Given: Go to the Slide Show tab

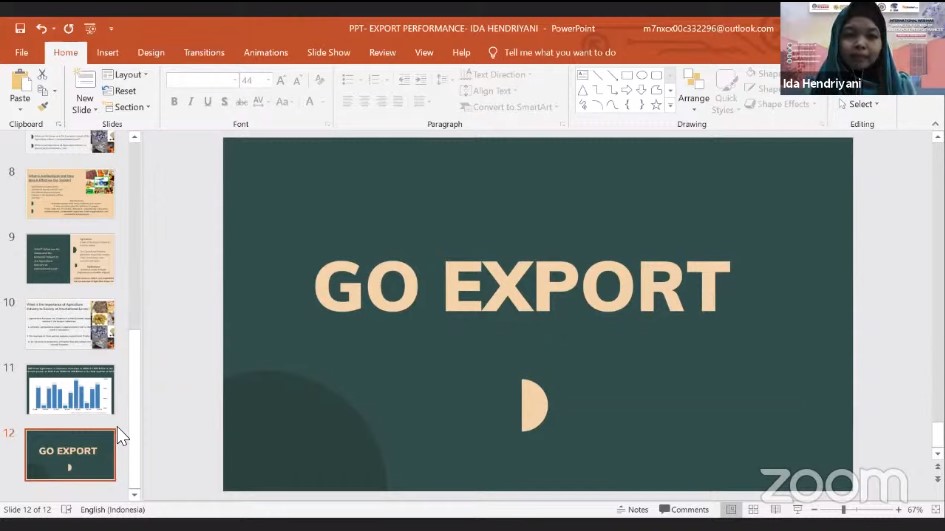Looking at the screenshot, I should point(328,52).
